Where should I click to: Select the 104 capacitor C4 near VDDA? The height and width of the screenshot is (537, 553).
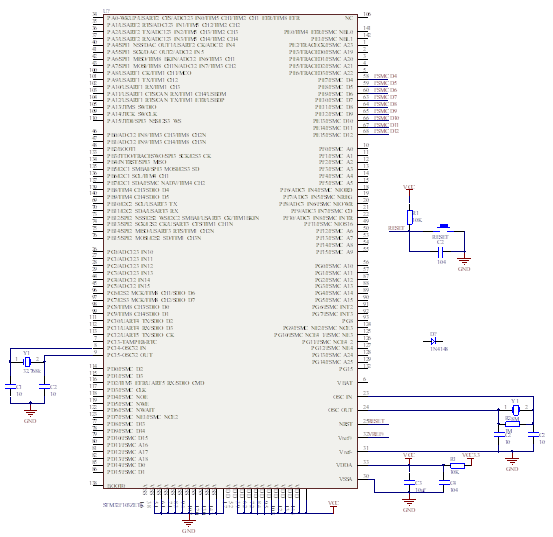pos(444,482)
